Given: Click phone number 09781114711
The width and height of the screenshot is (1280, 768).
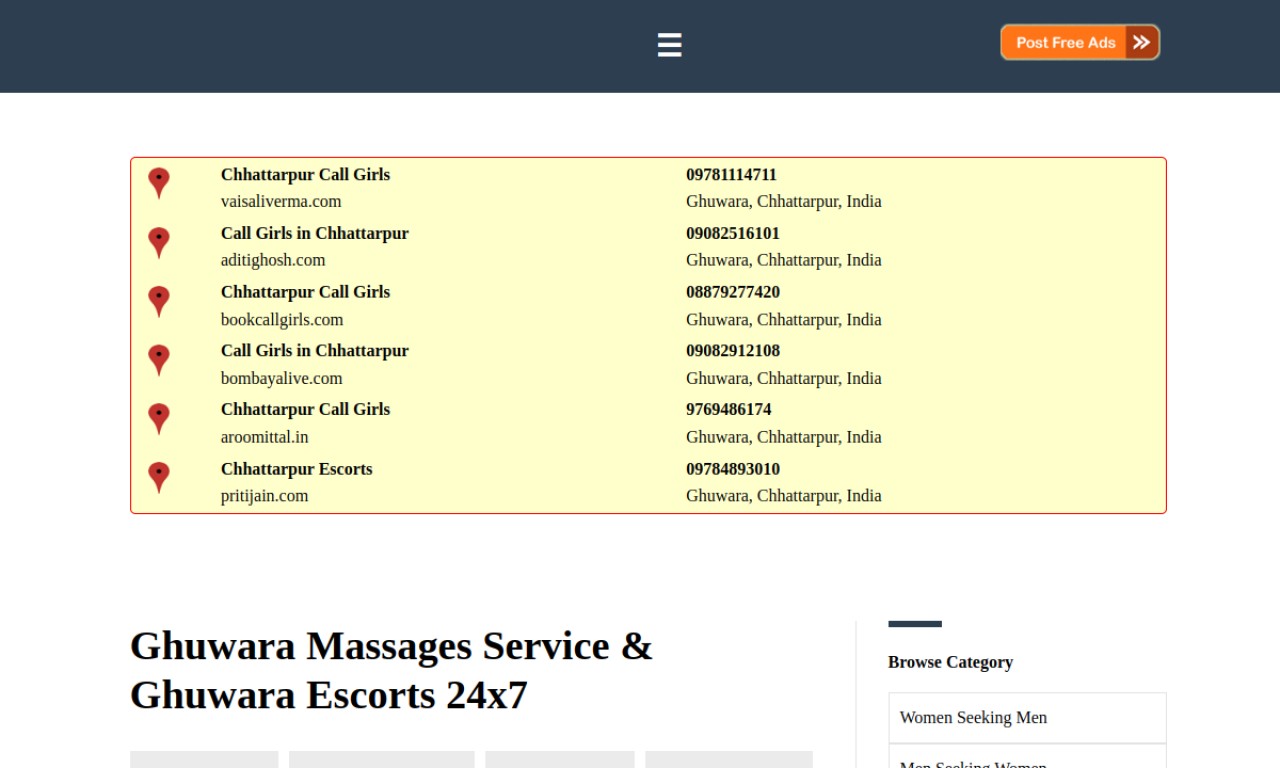Looking at the screenshot, I should (x=731, y=174).
